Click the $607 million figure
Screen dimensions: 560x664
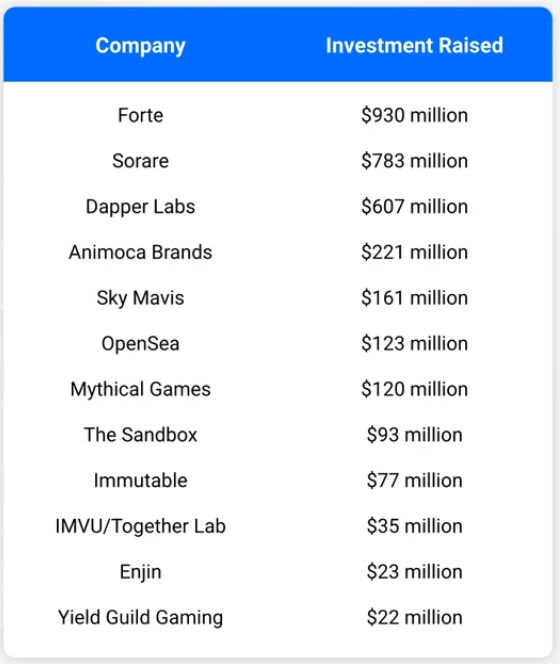(414, 207)
